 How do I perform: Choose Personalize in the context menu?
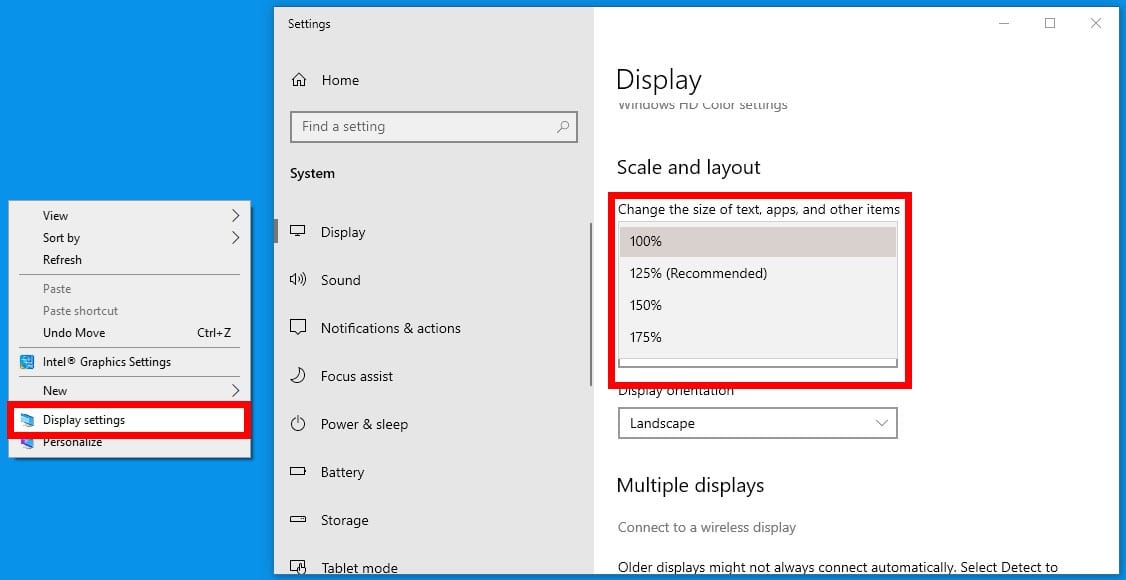[72, 442]
